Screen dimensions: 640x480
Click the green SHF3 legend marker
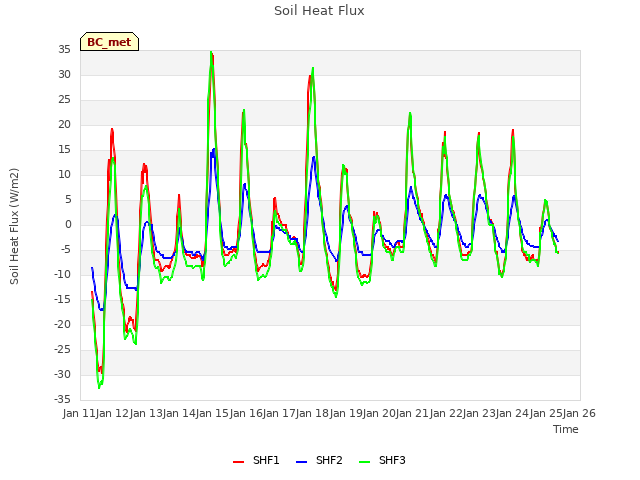(364, 462)
